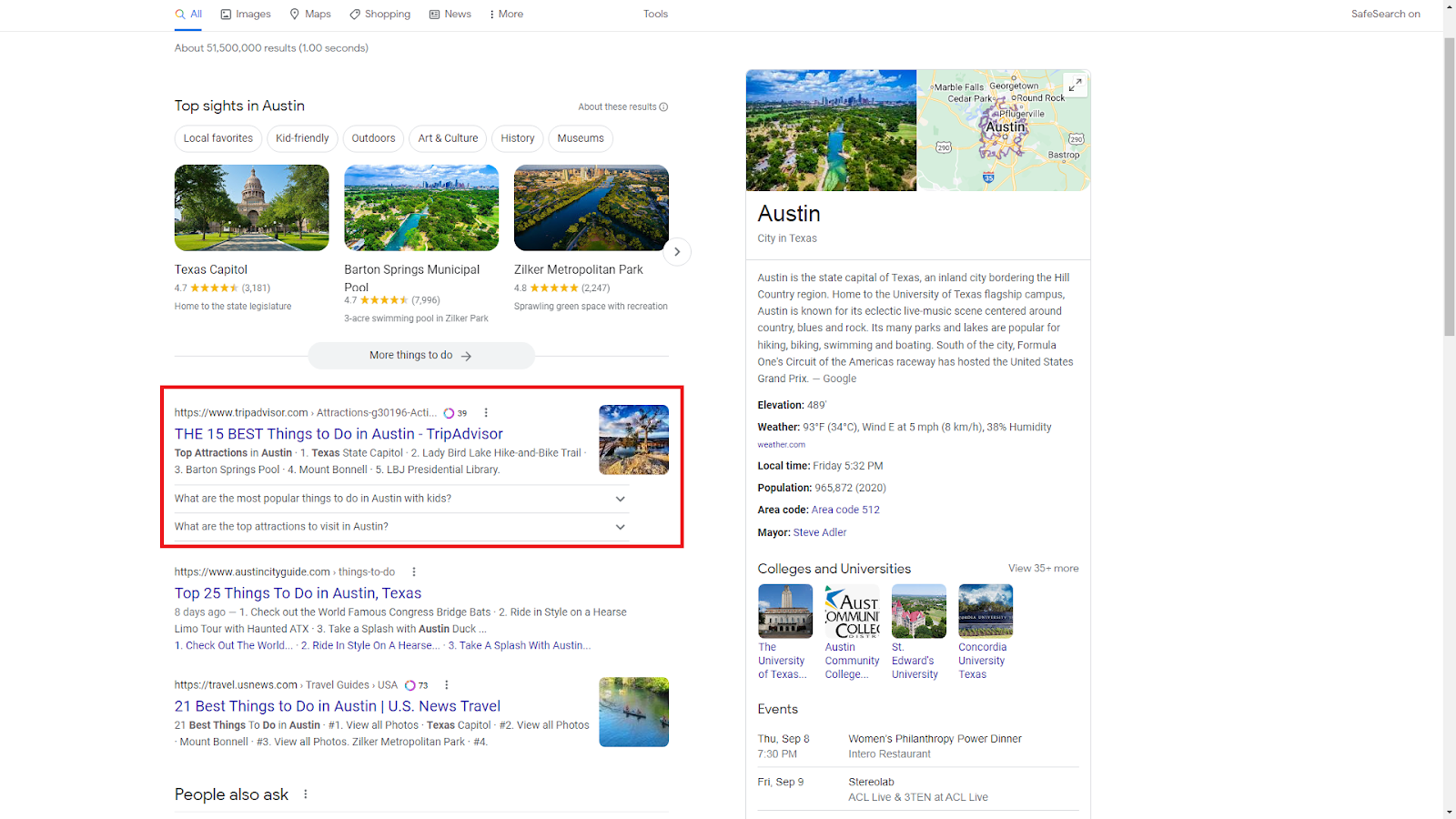This screenshot has height=819, width=1456.
Task: Open the TripAdvisor result three-dot menu
Action: click(x=486, y=413)
